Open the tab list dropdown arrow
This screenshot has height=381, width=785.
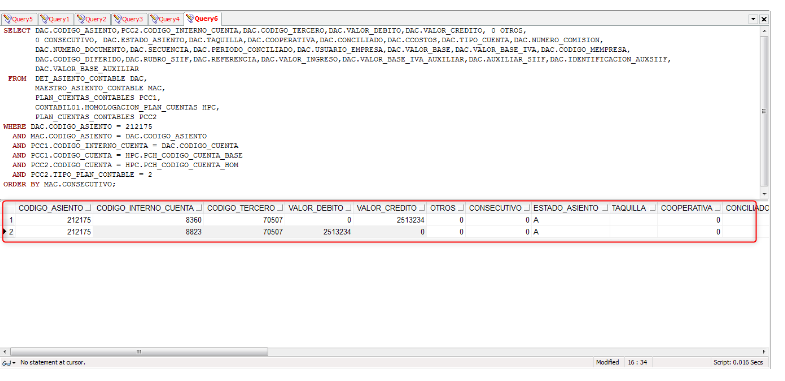(x=753, y=19)
